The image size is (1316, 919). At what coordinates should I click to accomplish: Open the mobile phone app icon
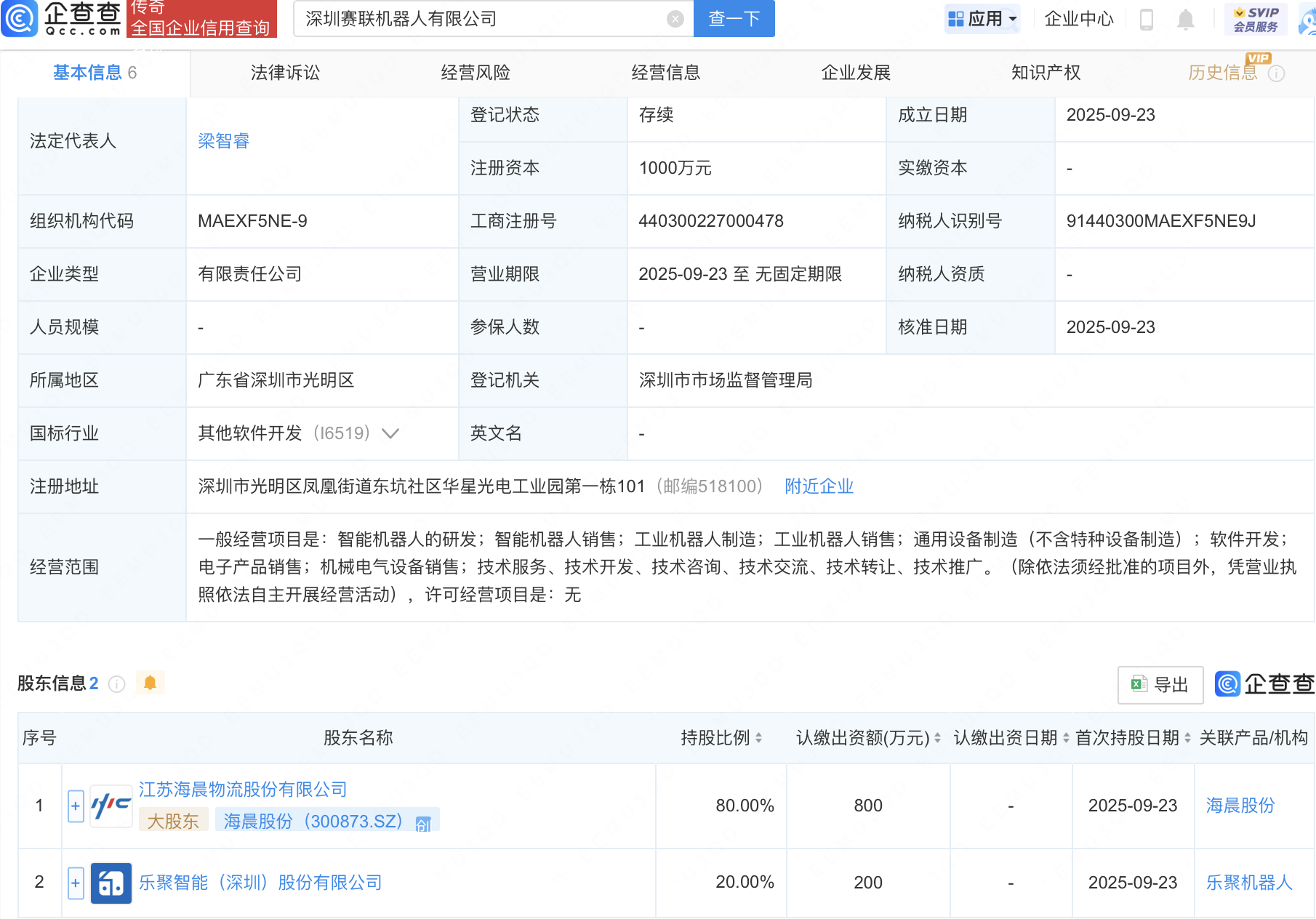(x=1147, y=19)
